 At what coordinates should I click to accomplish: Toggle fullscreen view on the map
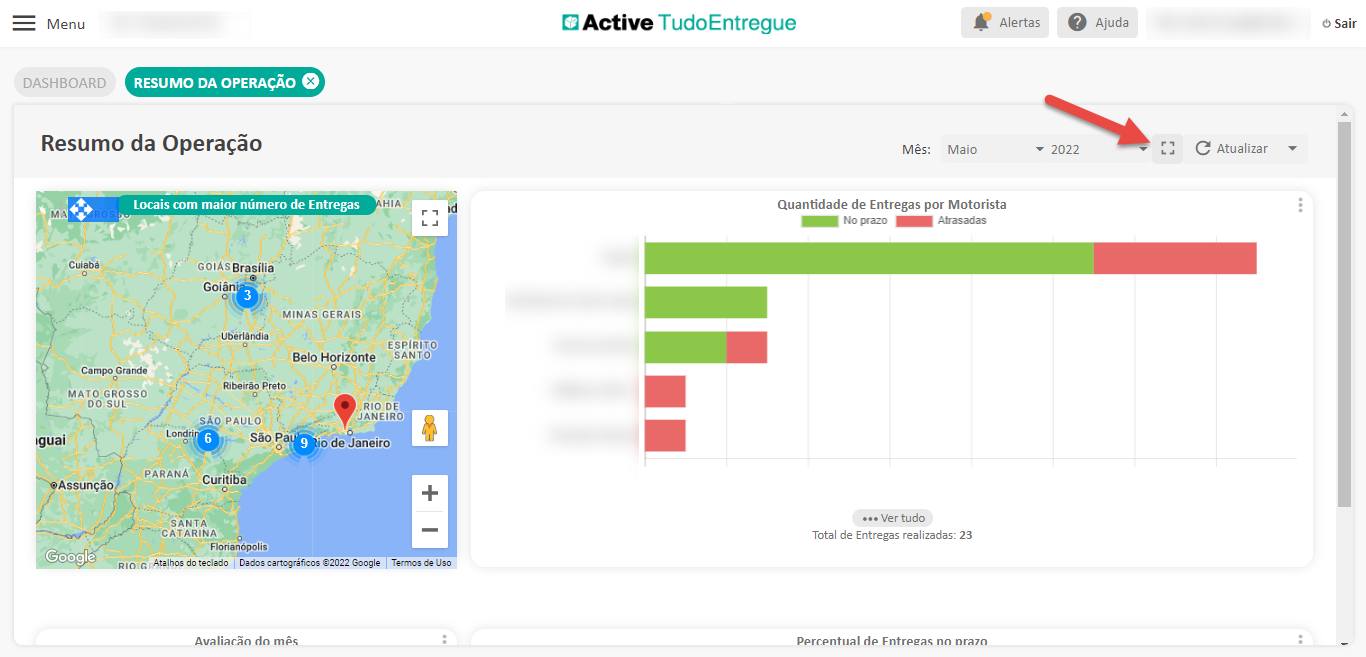[x=430, y=218]
